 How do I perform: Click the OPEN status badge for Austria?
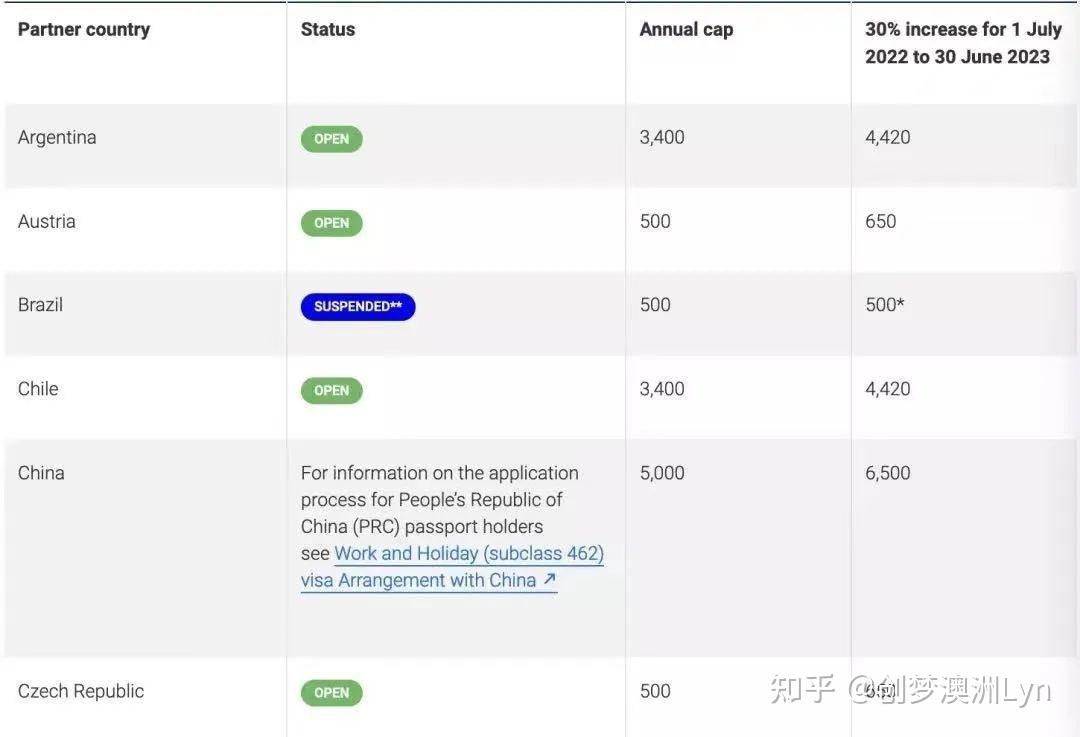pyautogui.click(x=331, y=223)
